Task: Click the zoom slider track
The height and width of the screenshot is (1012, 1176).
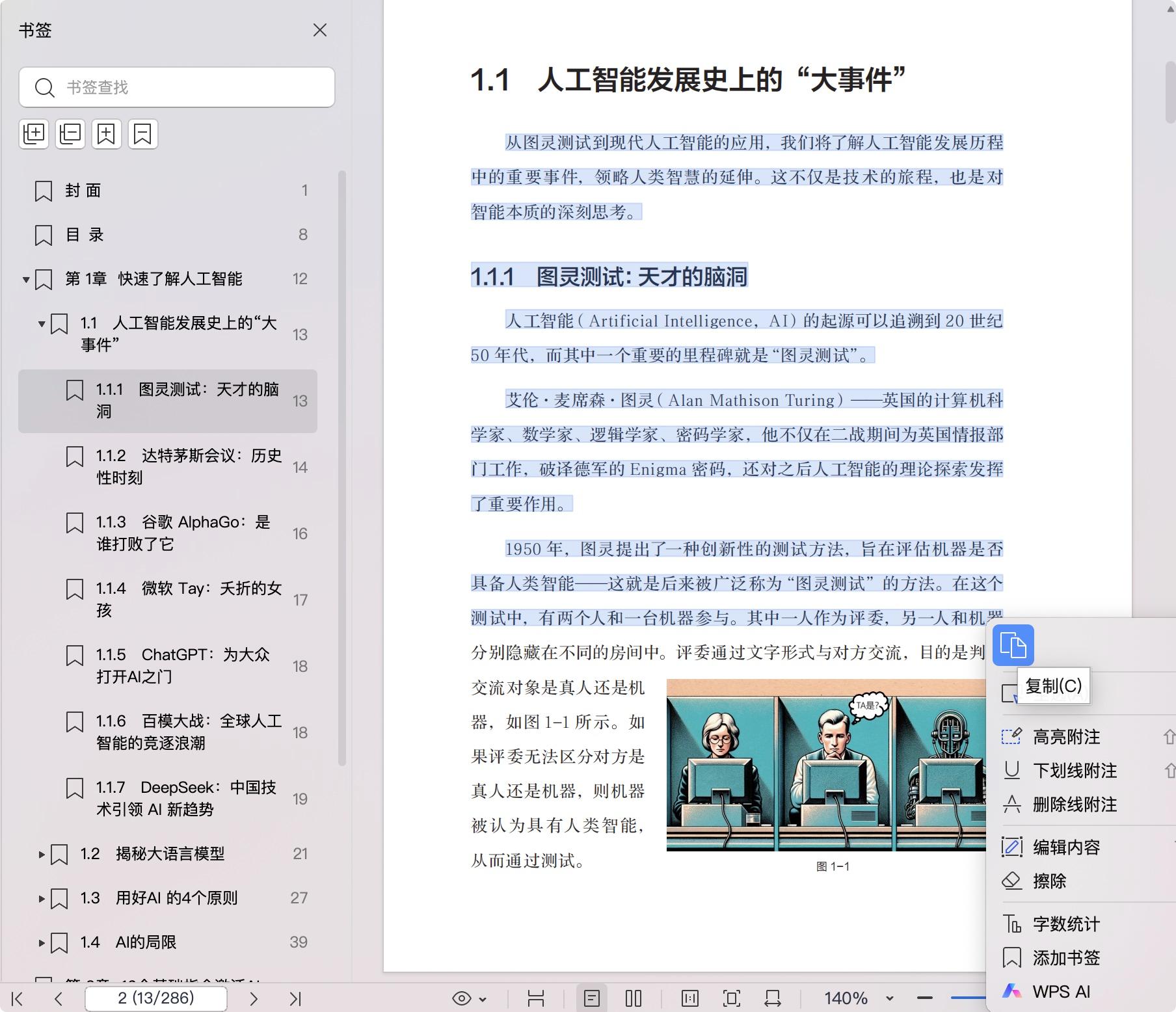Action: (x=969, y=998)
